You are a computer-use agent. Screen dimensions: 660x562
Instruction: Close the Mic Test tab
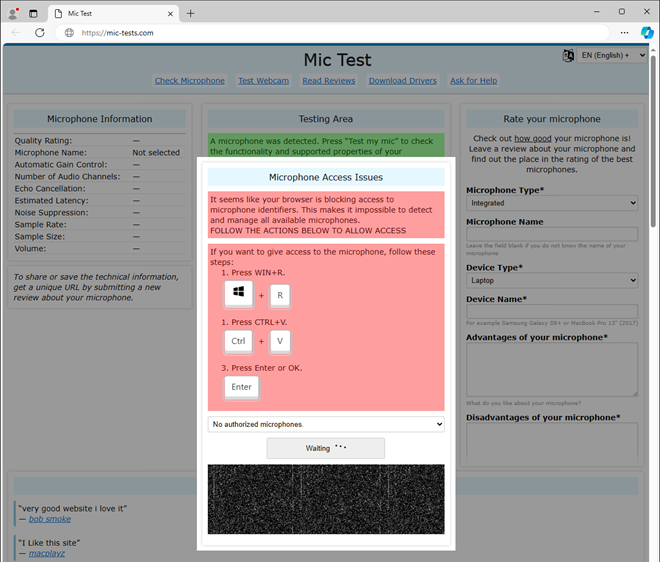(170, 13)
